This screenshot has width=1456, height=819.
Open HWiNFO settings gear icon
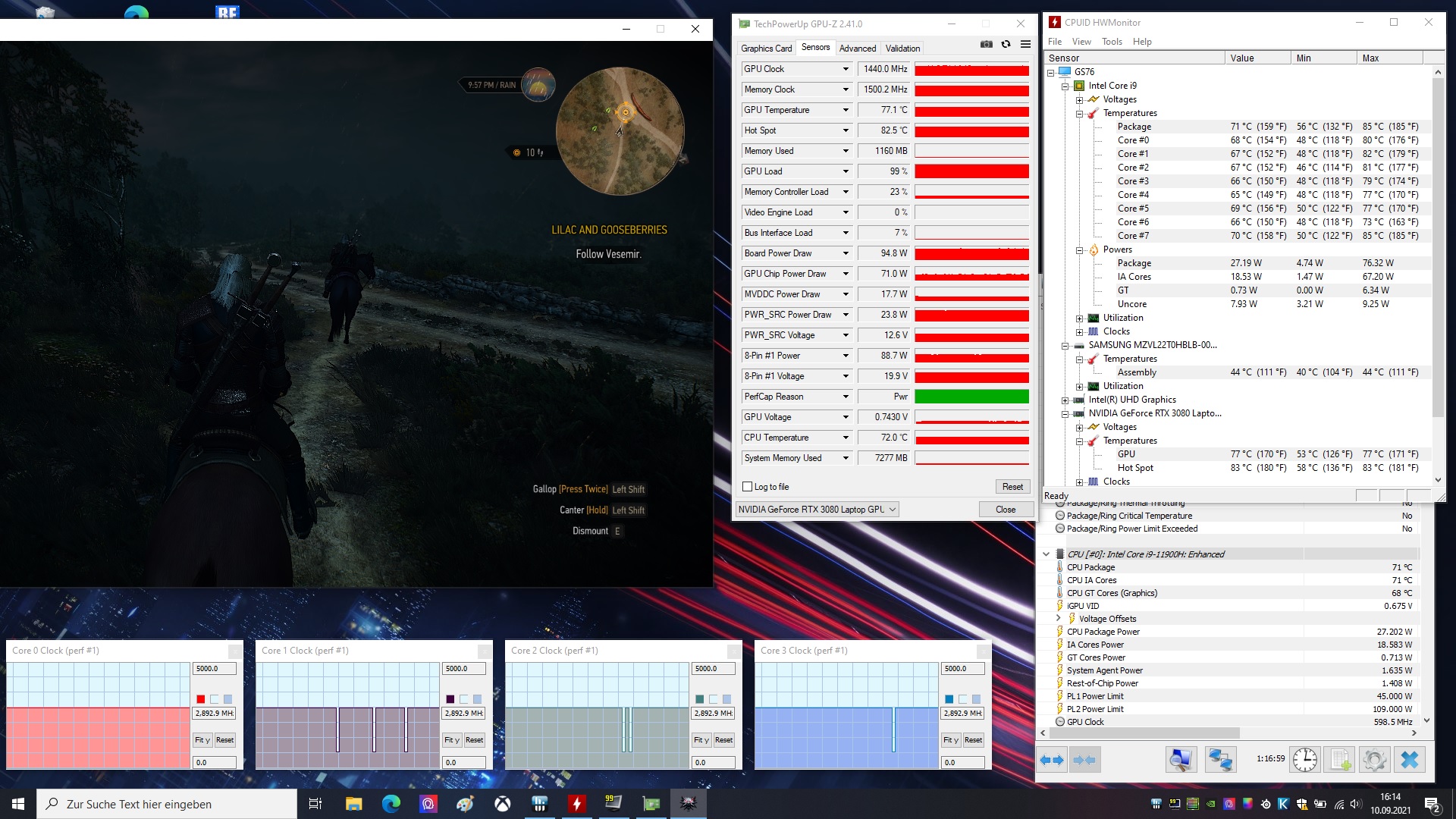click(x=1374, y=760)
